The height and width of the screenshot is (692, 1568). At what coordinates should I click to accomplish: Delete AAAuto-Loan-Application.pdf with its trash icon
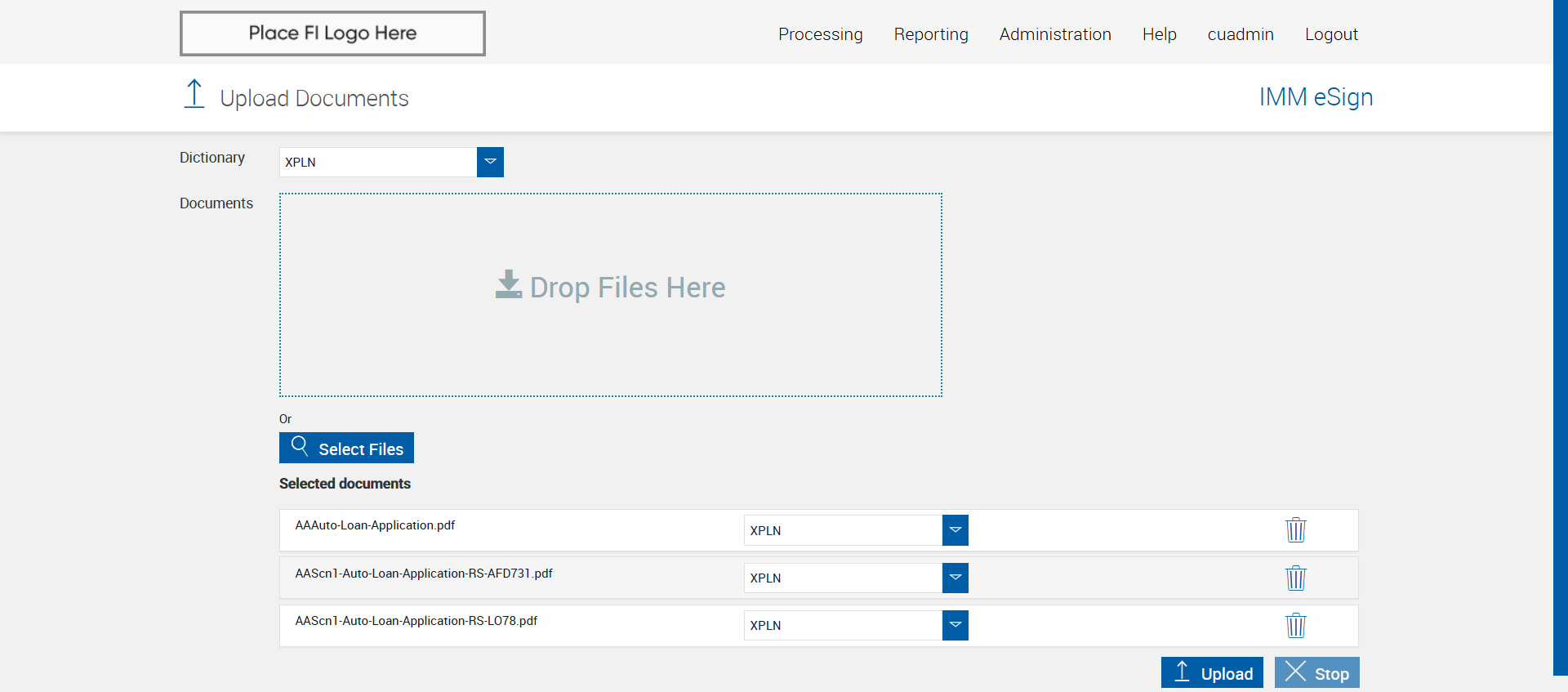pos(1295,530)
